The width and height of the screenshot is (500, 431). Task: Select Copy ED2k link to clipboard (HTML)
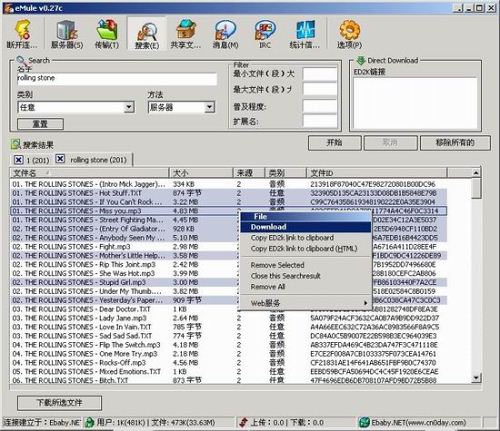click(305, 249)
